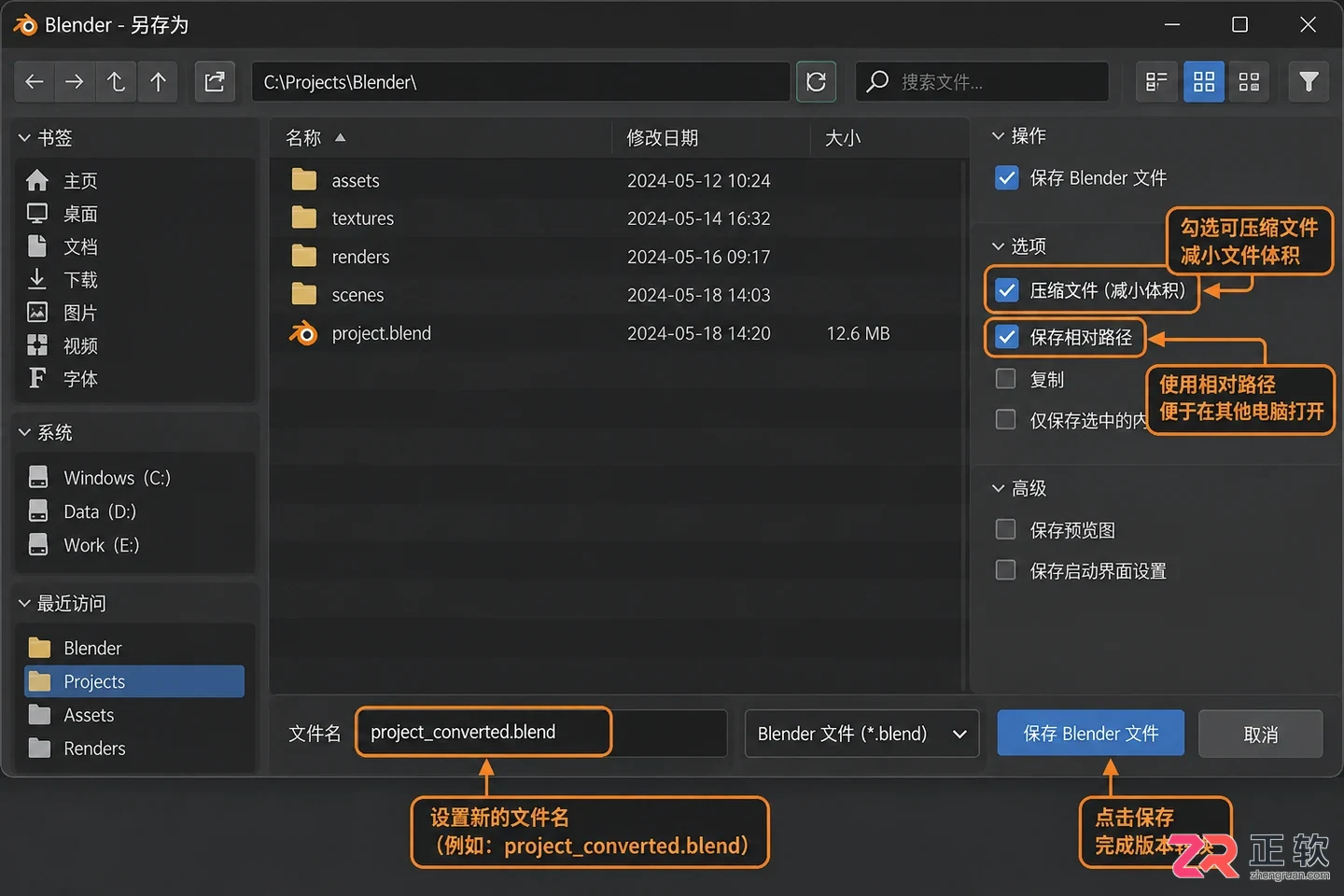Enable the 保存启动界面设置 checkbox
Image resolution: width=1344 pixels, height=896 pixels.
pyautogui.click(x=1006, y=570)
